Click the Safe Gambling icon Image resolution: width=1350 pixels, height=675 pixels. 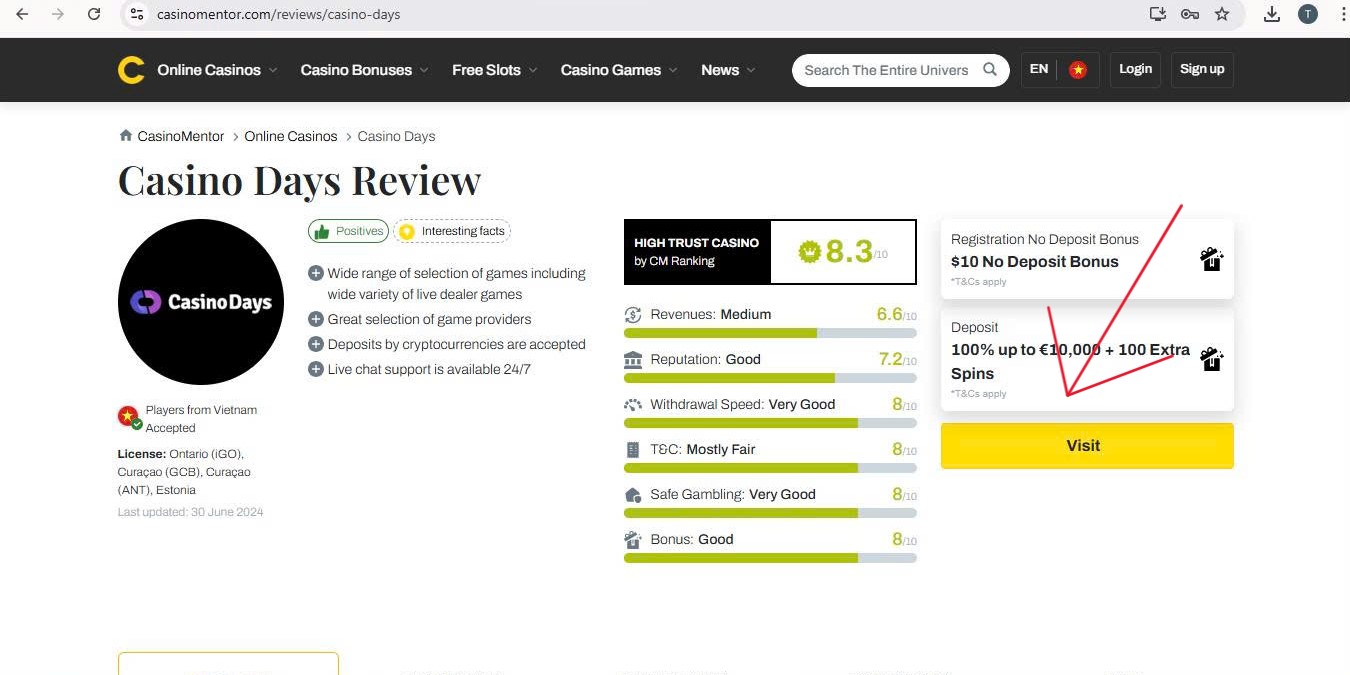point(633,495)
